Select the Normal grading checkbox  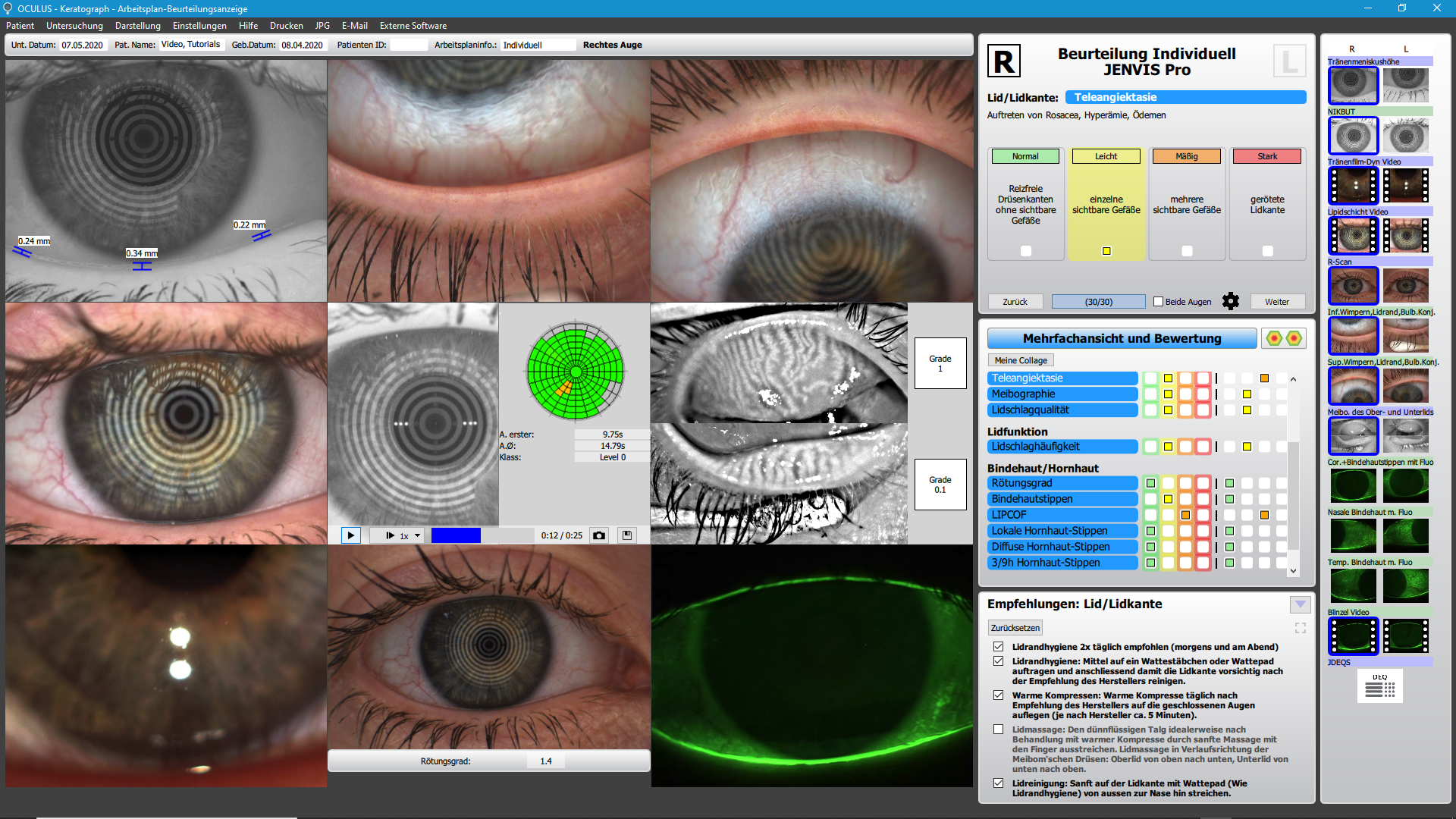point(1025,251)
